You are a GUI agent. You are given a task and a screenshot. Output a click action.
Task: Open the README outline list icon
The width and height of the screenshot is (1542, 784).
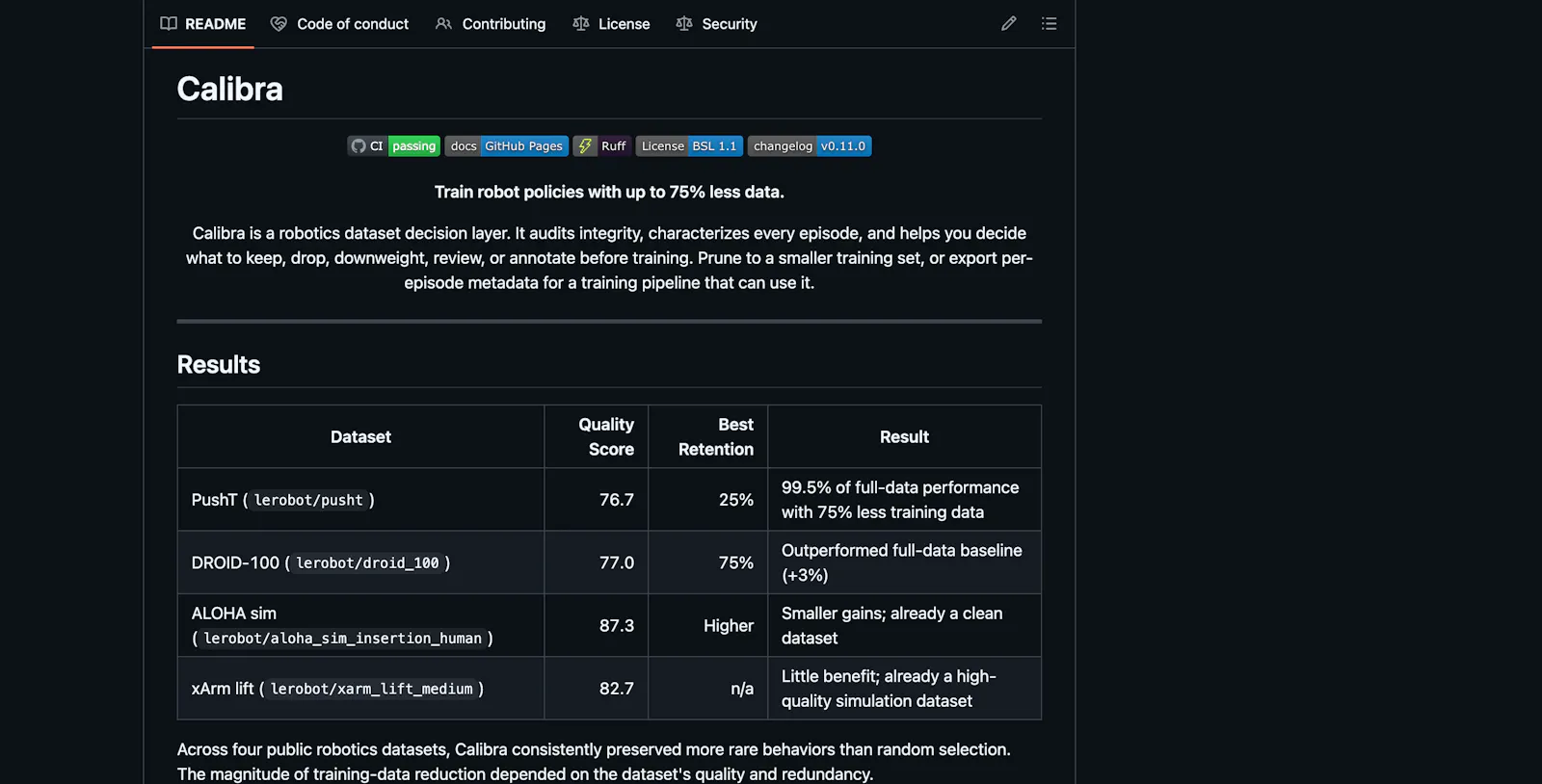[x=1050, y=24]
